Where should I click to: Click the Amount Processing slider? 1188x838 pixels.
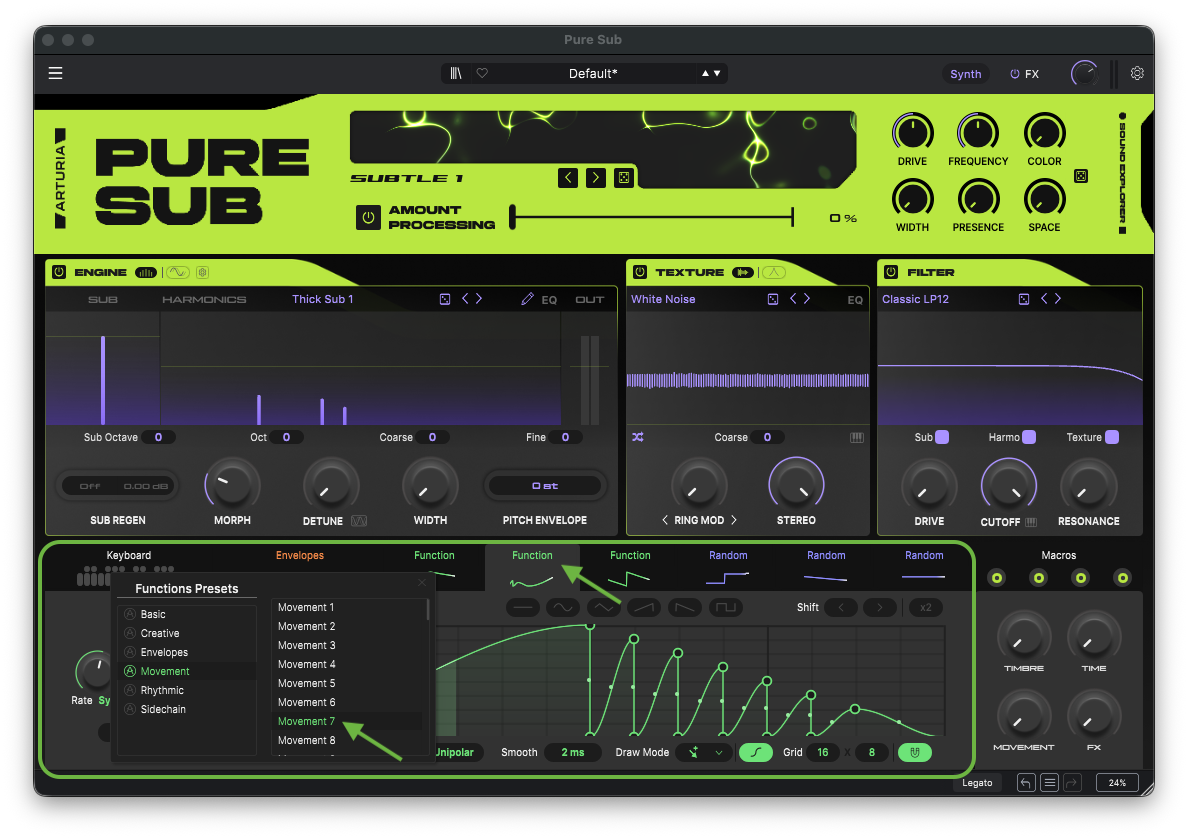point(652,217)
